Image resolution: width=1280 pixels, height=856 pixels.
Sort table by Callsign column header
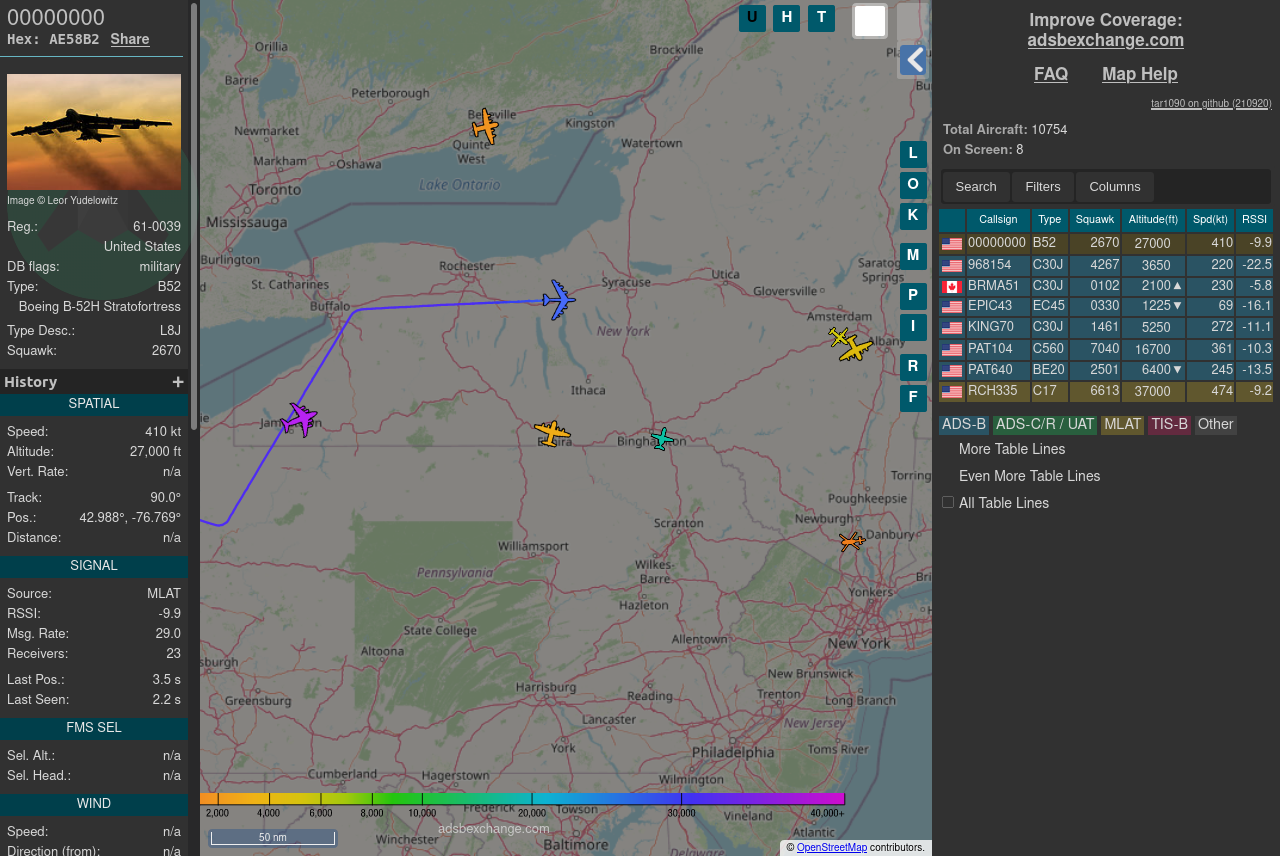coord(998,220)
